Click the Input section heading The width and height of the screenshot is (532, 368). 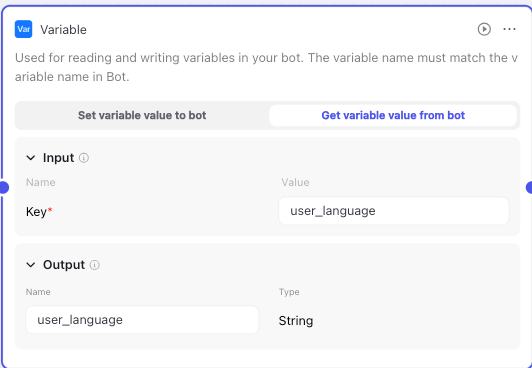(x=58, y=158)
